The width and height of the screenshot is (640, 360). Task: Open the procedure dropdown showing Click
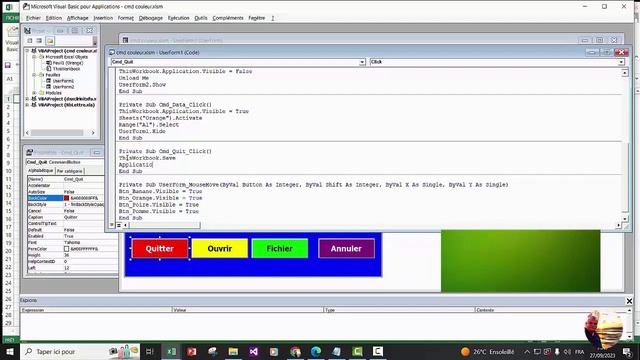[x=620, y=62]
